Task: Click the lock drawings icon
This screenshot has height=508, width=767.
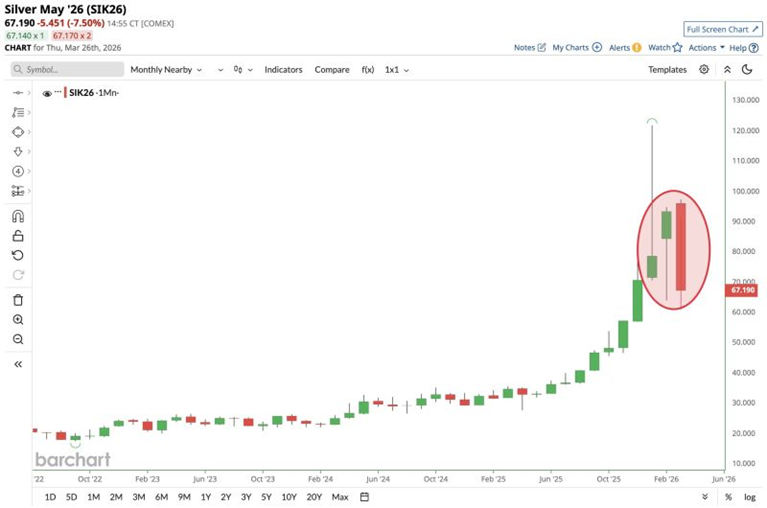Action: tap(18, 236)
